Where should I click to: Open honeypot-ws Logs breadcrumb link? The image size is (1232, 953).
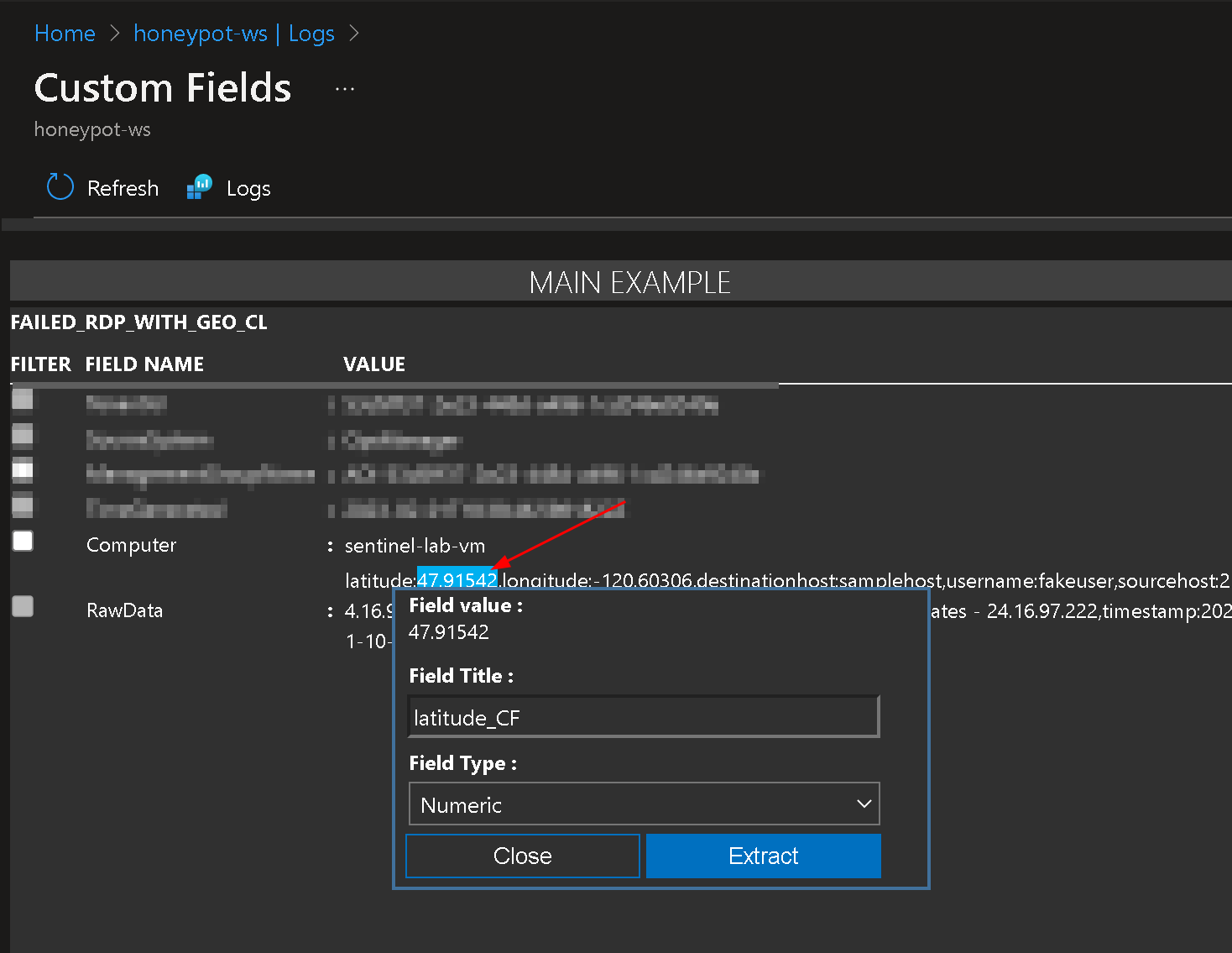point(233,33)
